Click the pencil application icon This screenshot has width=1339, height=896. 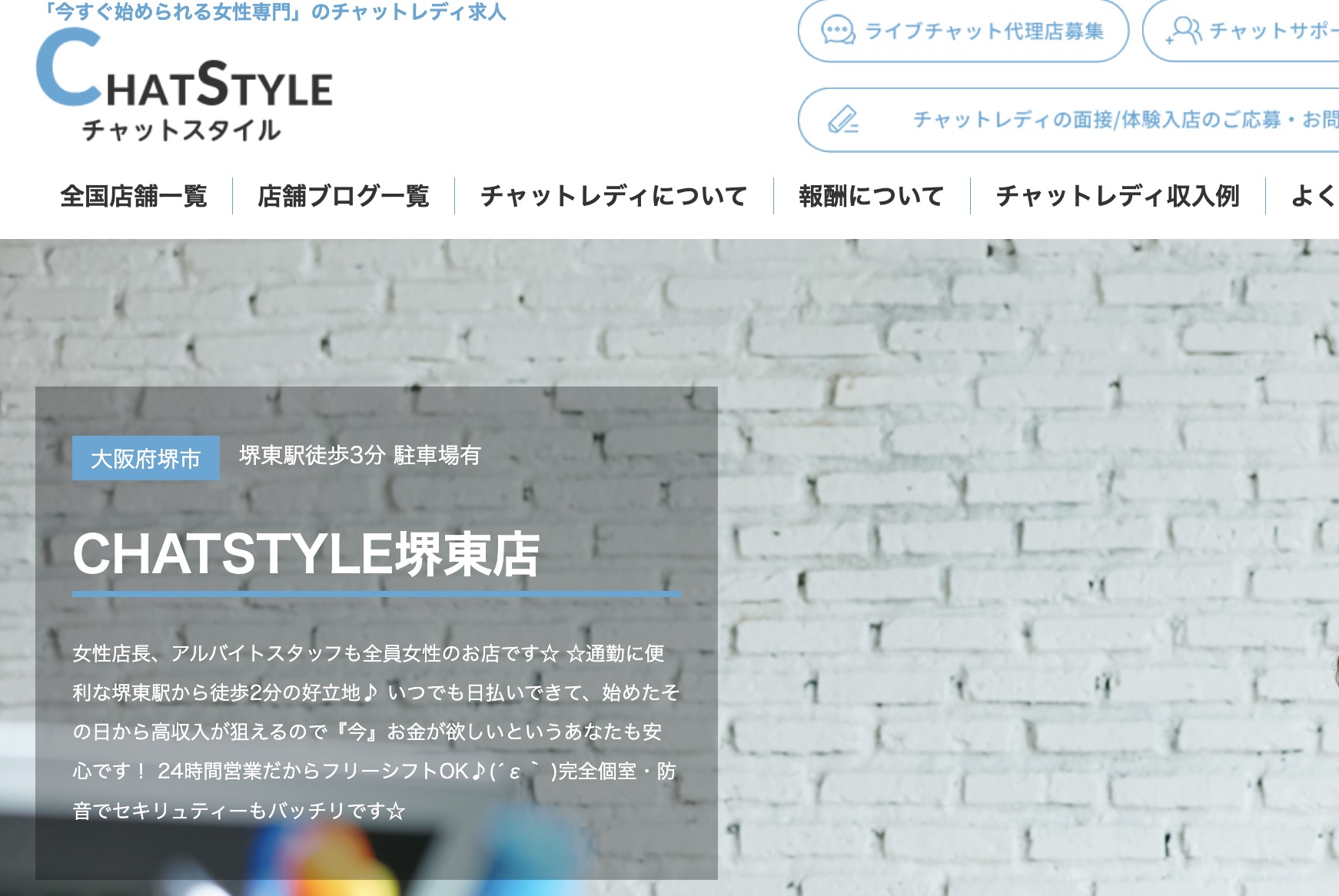[843, 120]
